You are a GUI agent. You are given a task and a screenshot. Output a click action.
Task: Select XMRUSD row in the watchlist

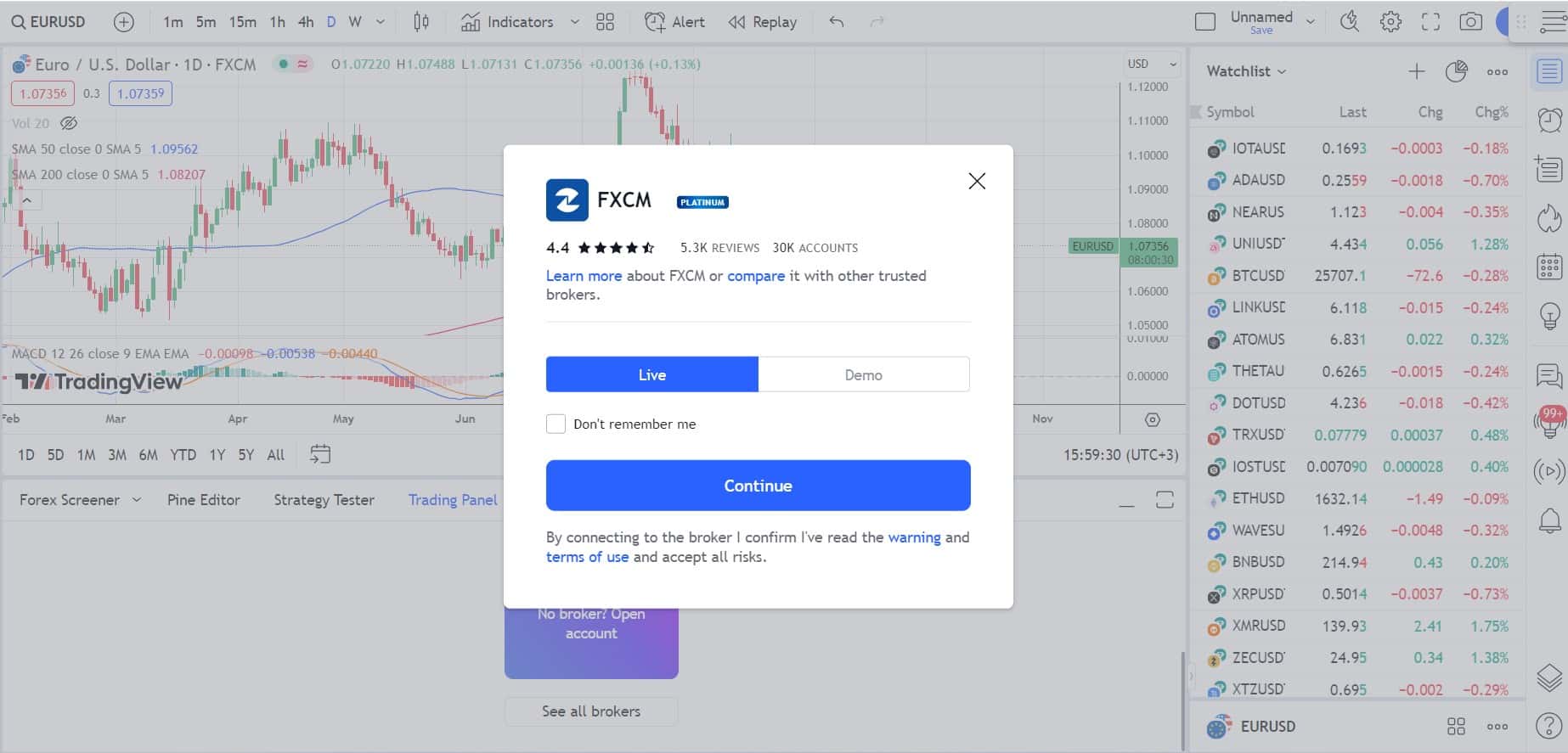[1357, 626]
